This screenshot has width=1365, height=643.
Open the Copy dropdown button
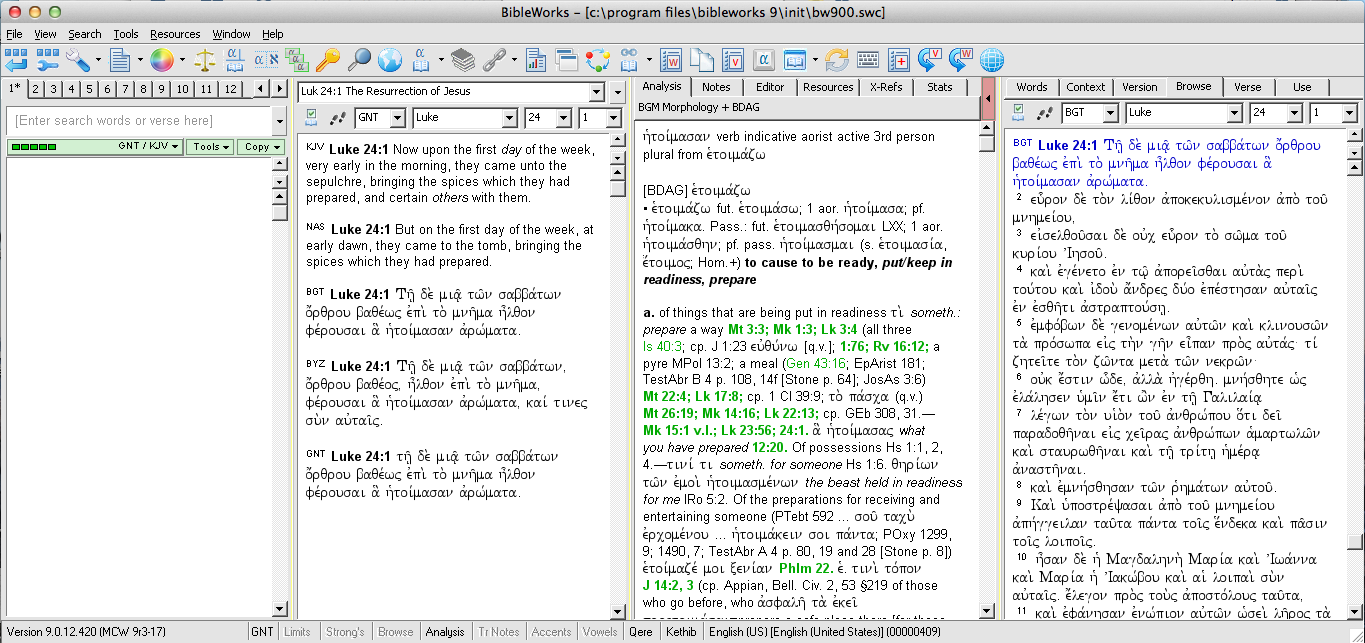pos(261,147)
